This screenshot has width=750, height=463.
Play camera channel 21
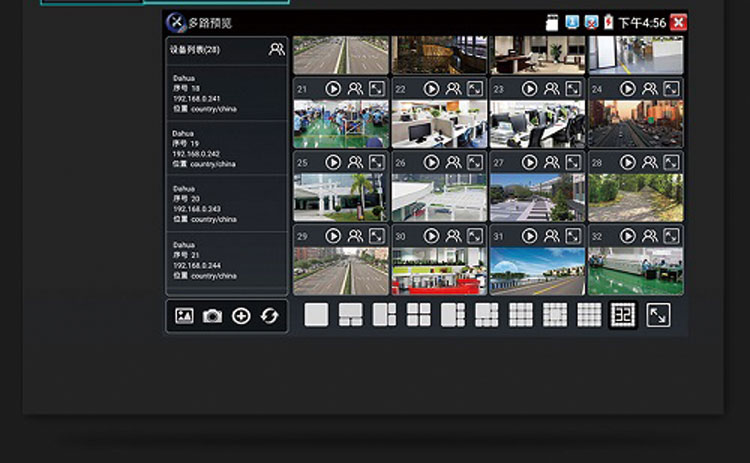(333, 89)
